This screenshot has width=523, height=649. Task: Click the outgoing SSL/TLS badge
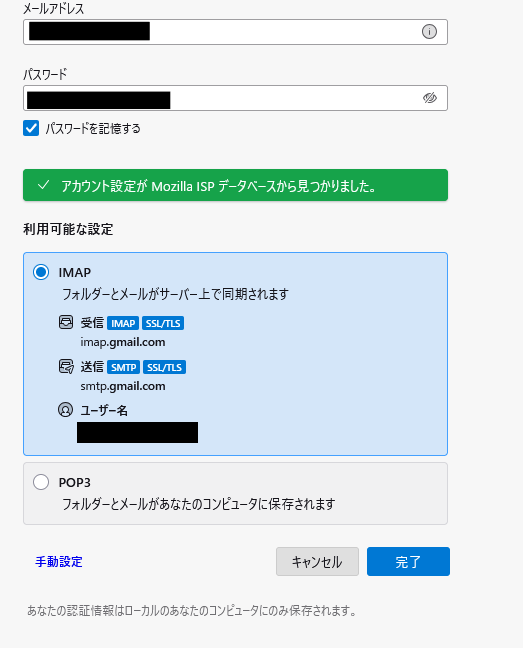pos(164,367)
